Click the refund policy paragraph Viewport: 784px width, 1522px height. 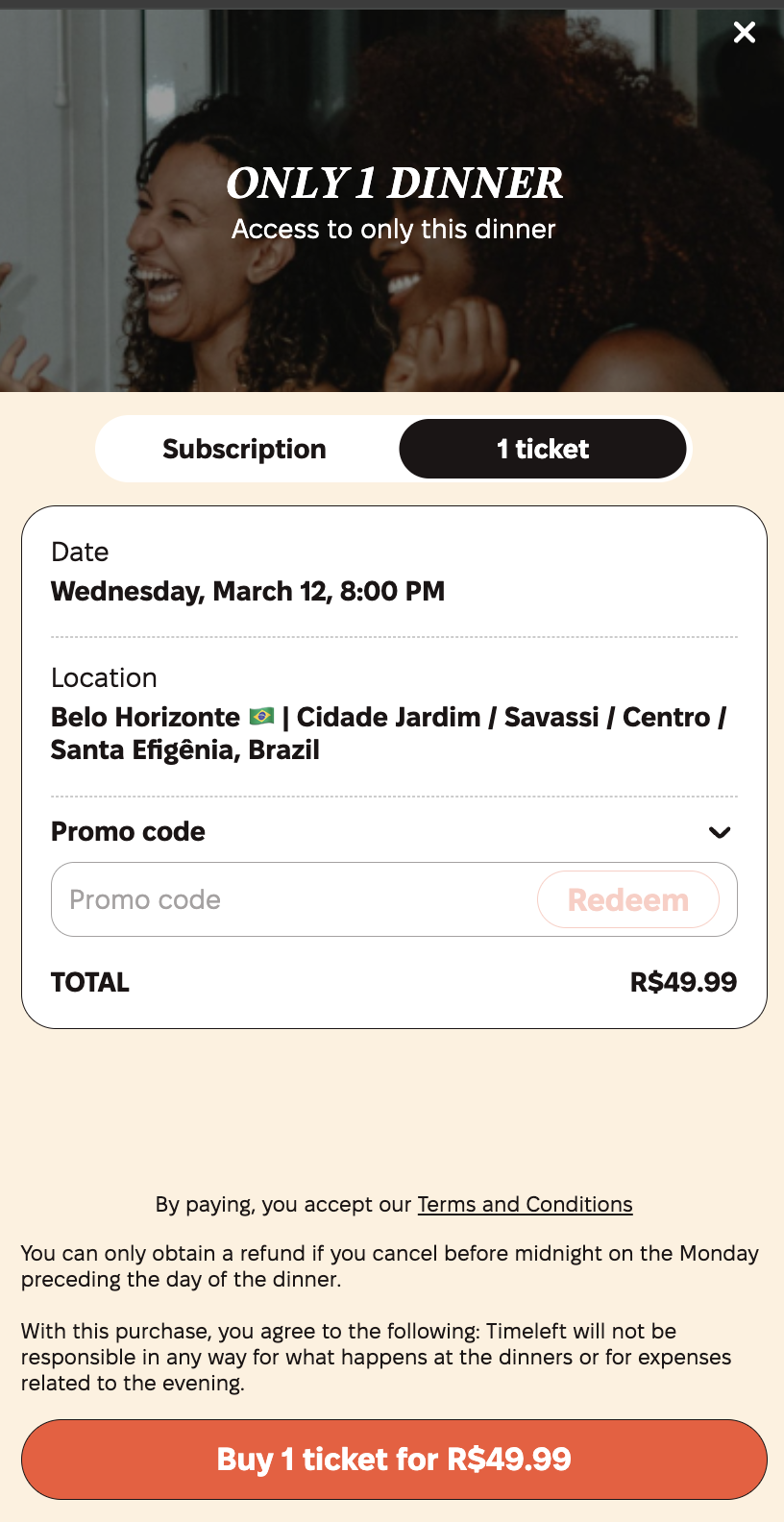point(390,1265)
